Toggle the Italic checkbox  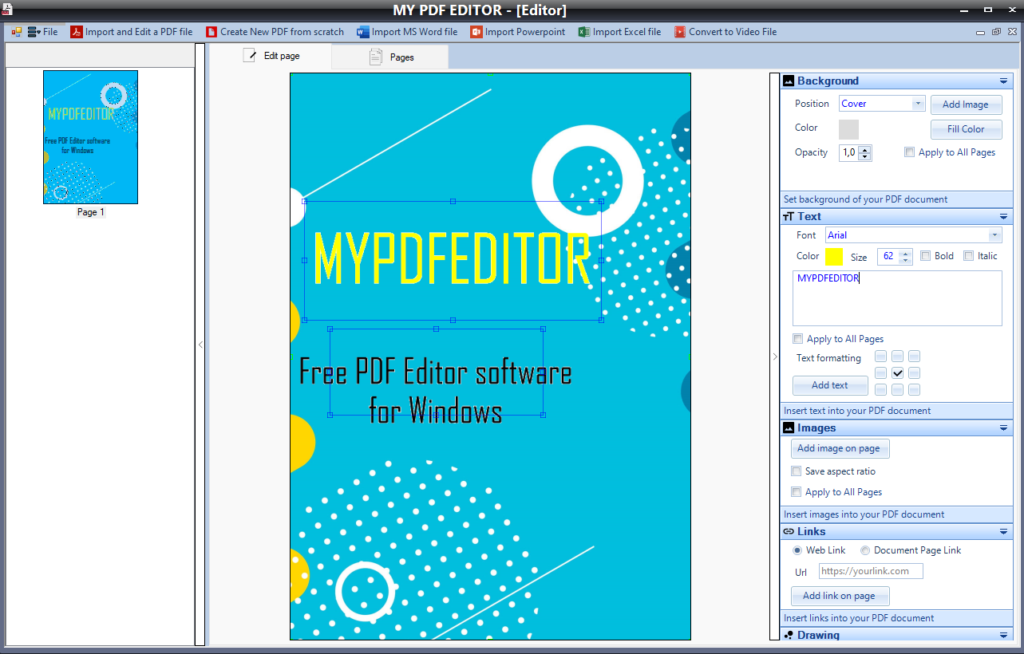[968, 257]
